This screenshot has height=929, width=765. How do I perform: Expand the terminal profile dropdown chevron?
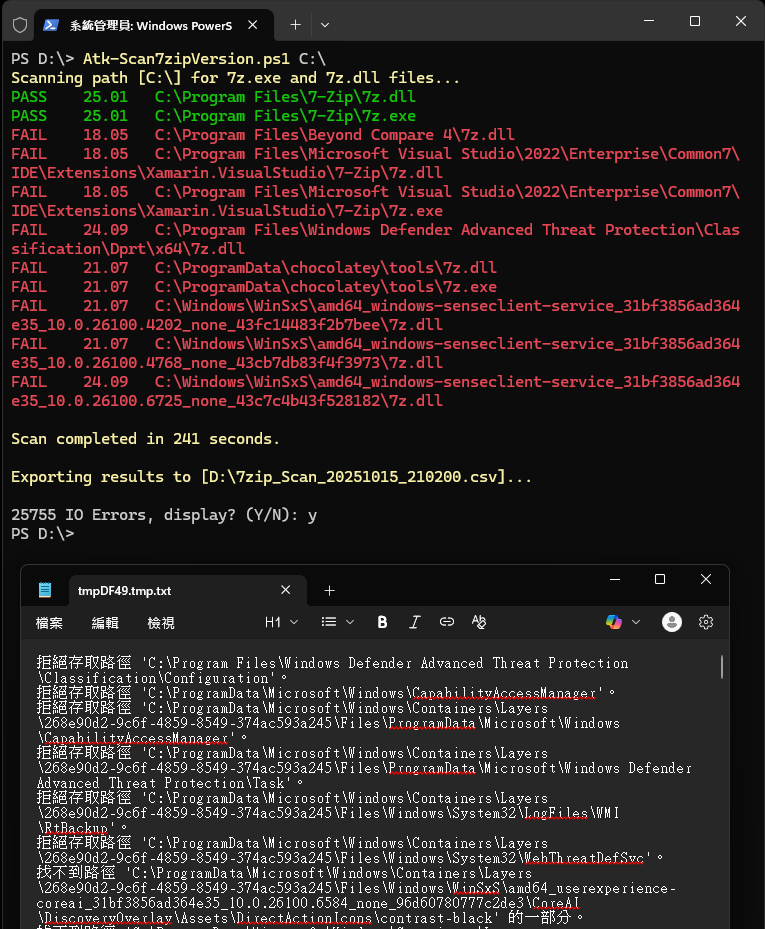(x=325, y=24)
